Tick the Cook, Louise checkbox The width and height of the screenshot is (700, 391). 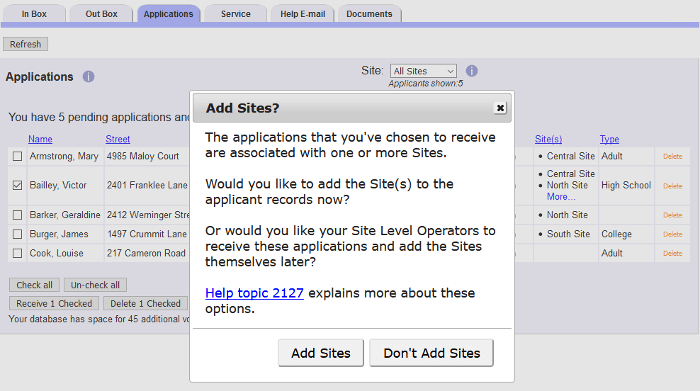point(17,253)
